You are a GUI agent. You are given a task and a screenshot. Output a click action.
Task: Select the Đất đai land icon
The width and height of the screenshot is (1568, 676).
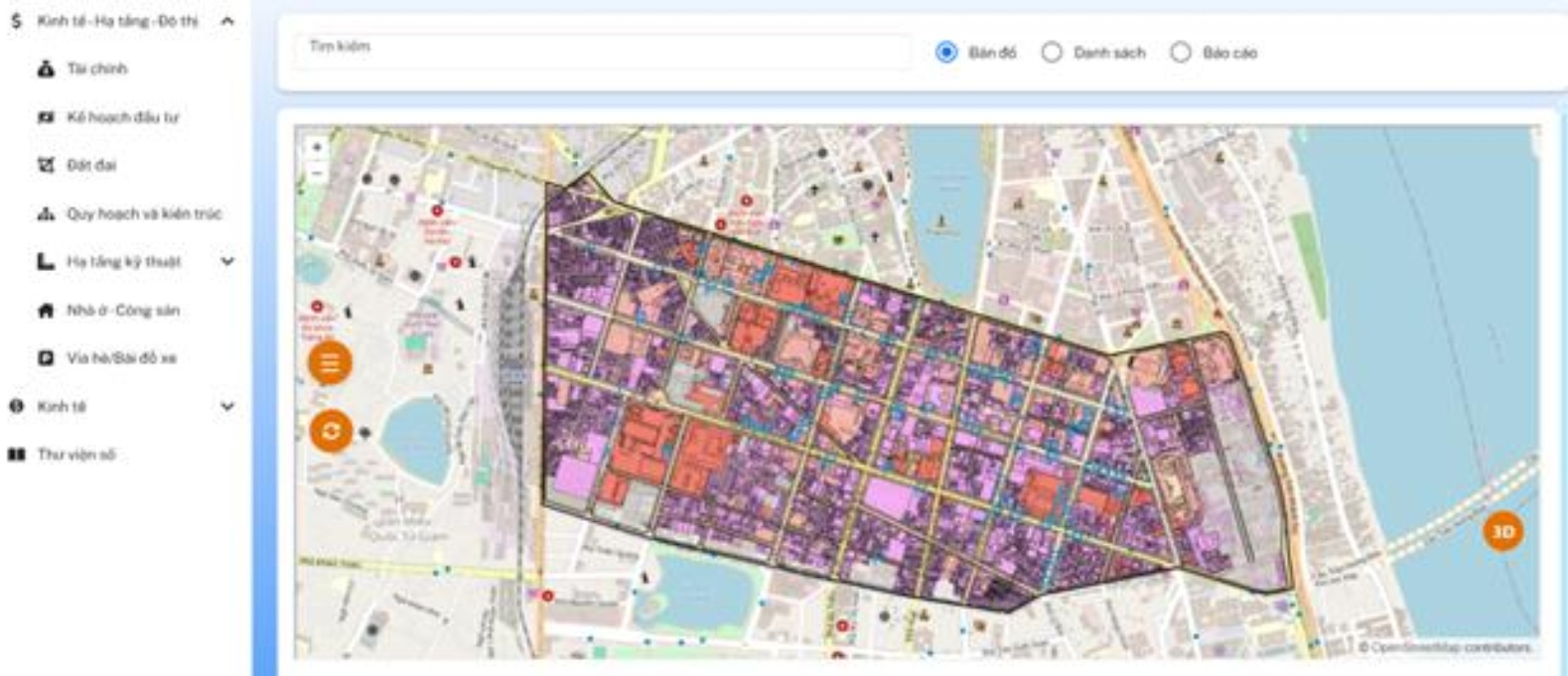(46, 165)
